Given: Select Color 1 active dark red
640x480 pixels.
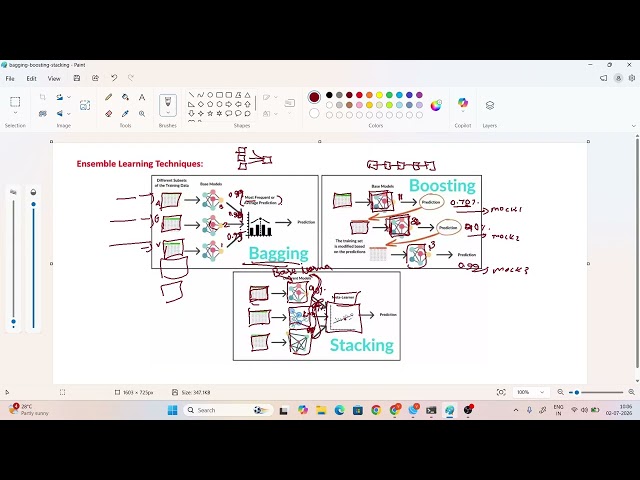Looking at the screenshot, I should tap(314, 97).
